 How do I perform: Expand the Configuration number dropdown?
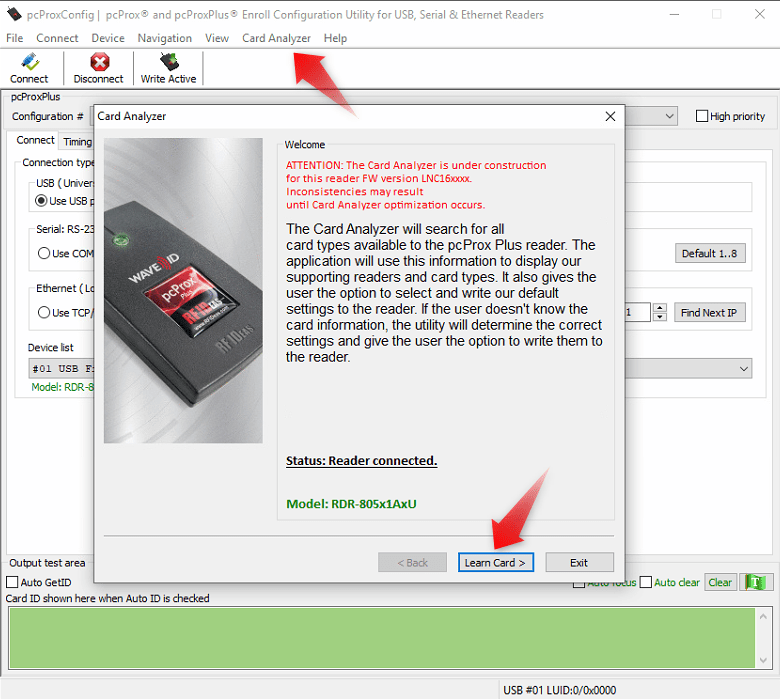point(670,116)
